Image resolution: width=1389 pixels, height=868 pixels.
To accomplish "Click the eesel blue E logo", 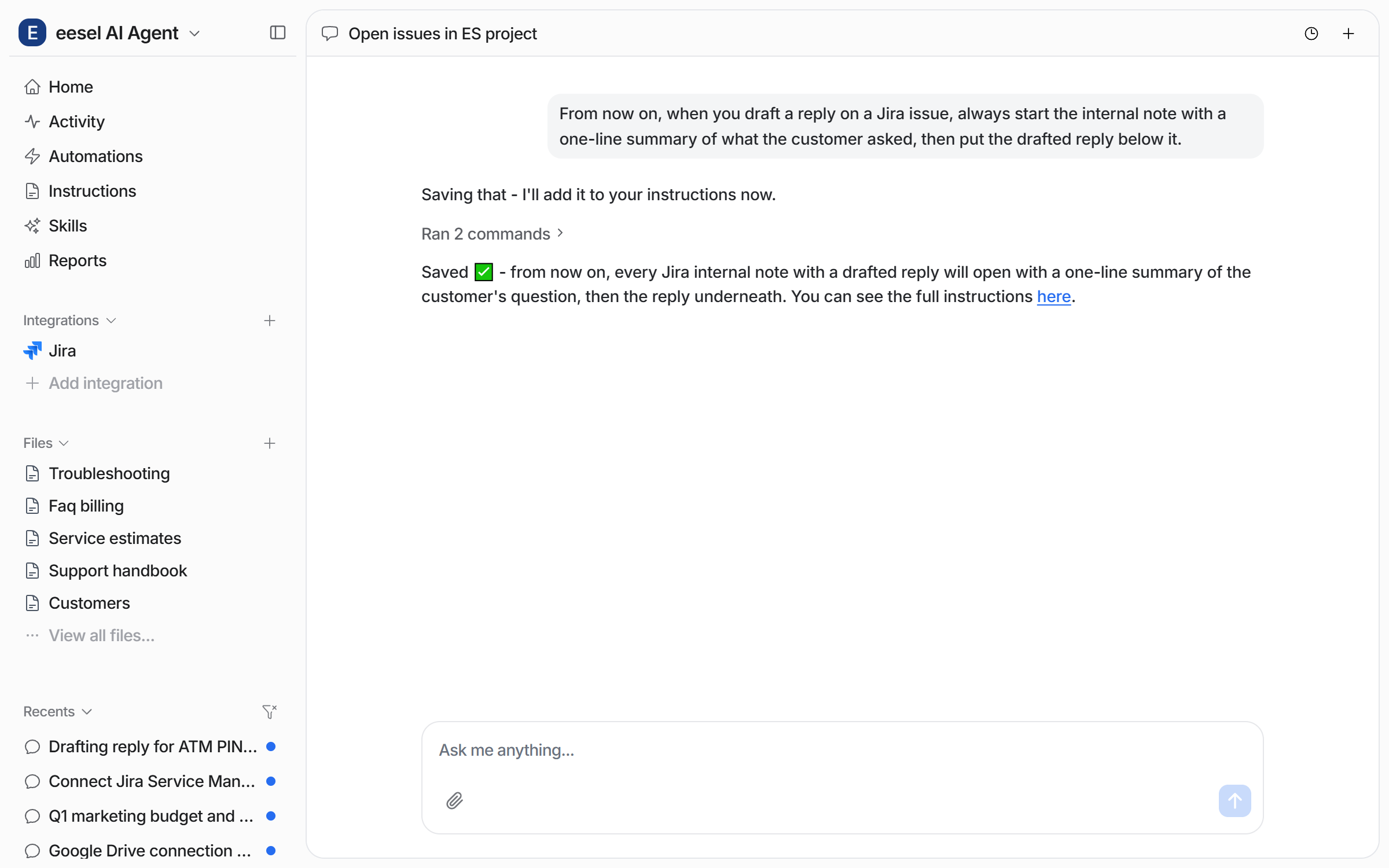I will pos(32,33).
